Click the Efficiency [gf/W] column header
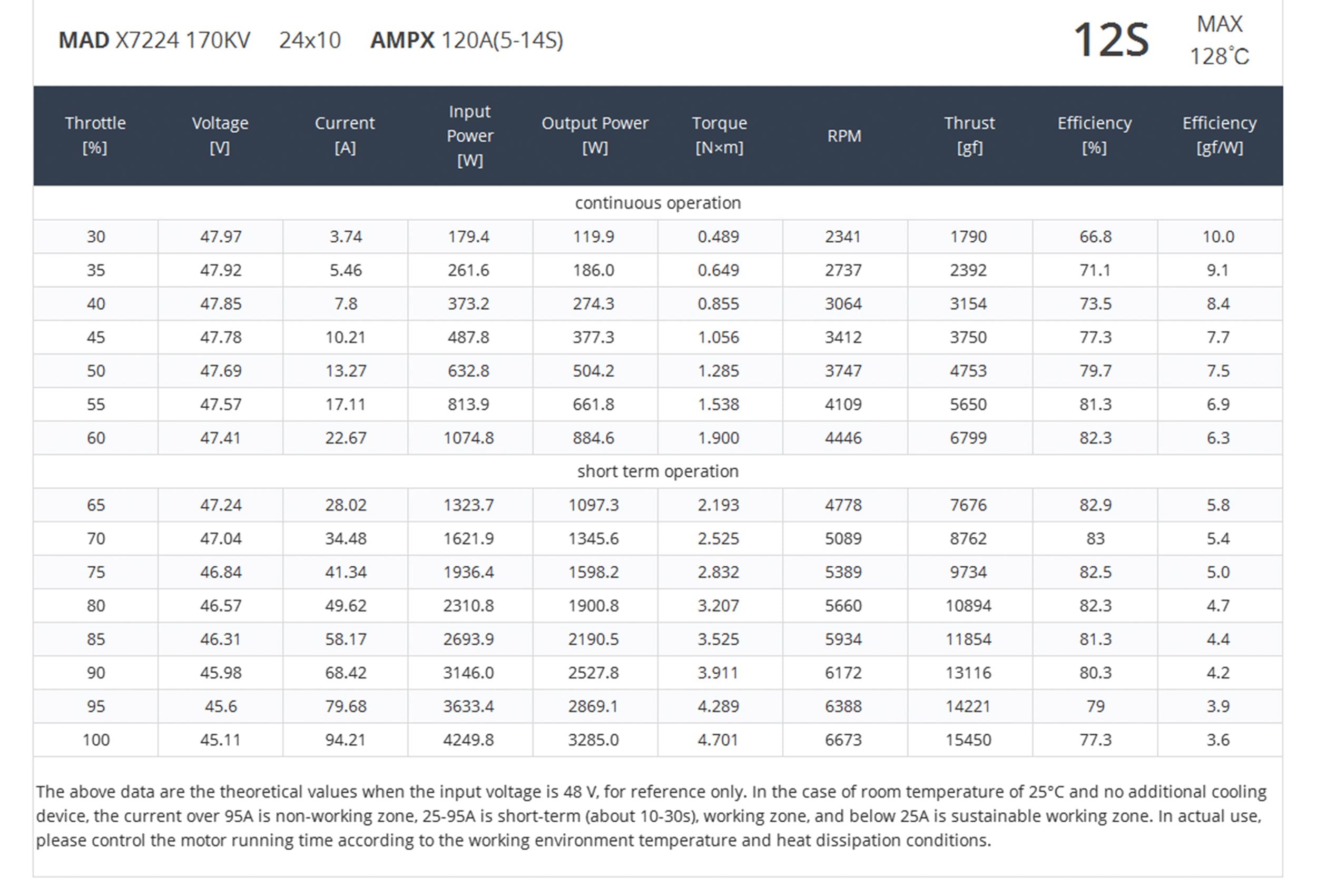Screen dimensions: 1317x896 click(1219, 135)
